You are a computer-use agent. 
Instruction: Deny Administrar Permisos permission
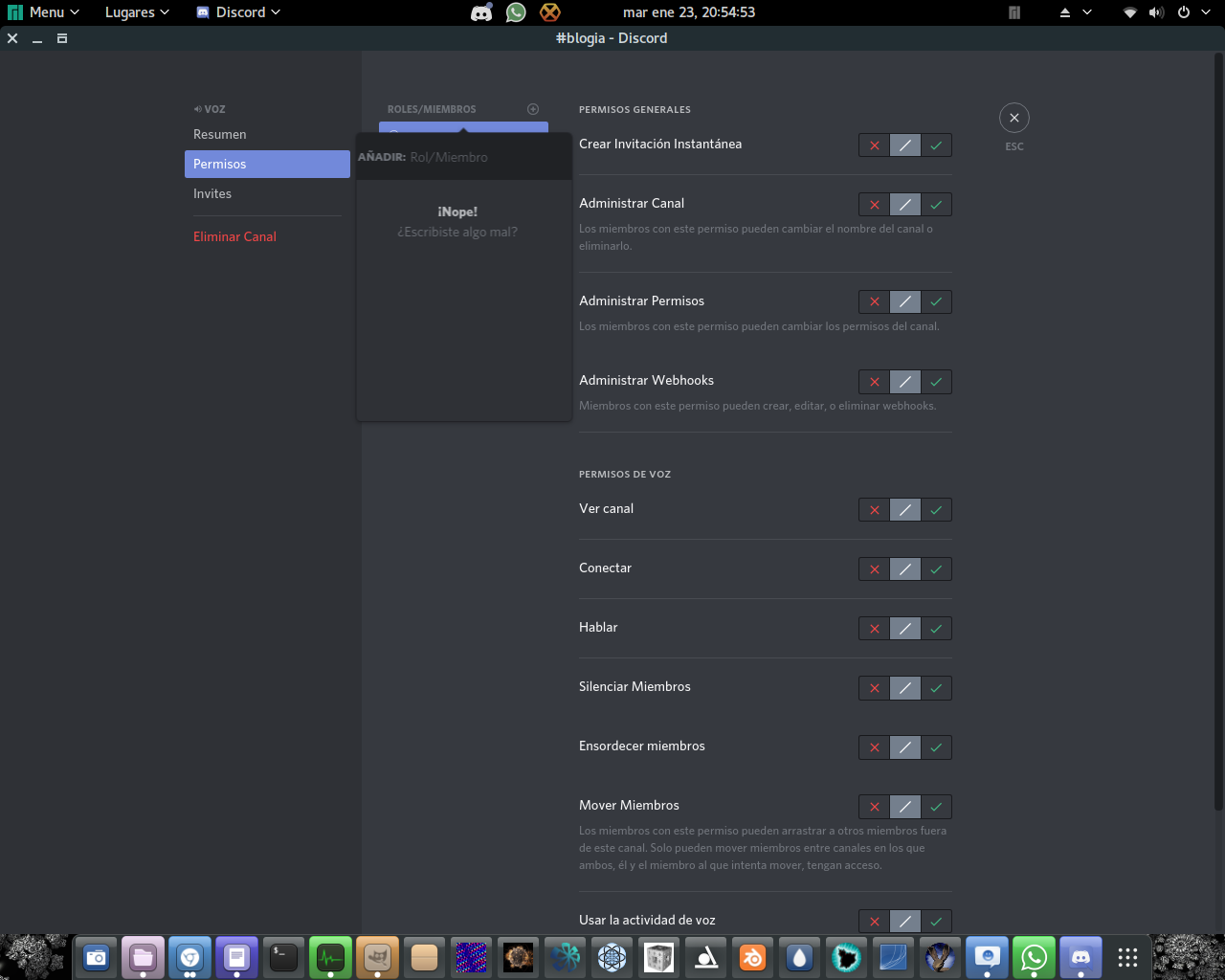pos(874,302)
